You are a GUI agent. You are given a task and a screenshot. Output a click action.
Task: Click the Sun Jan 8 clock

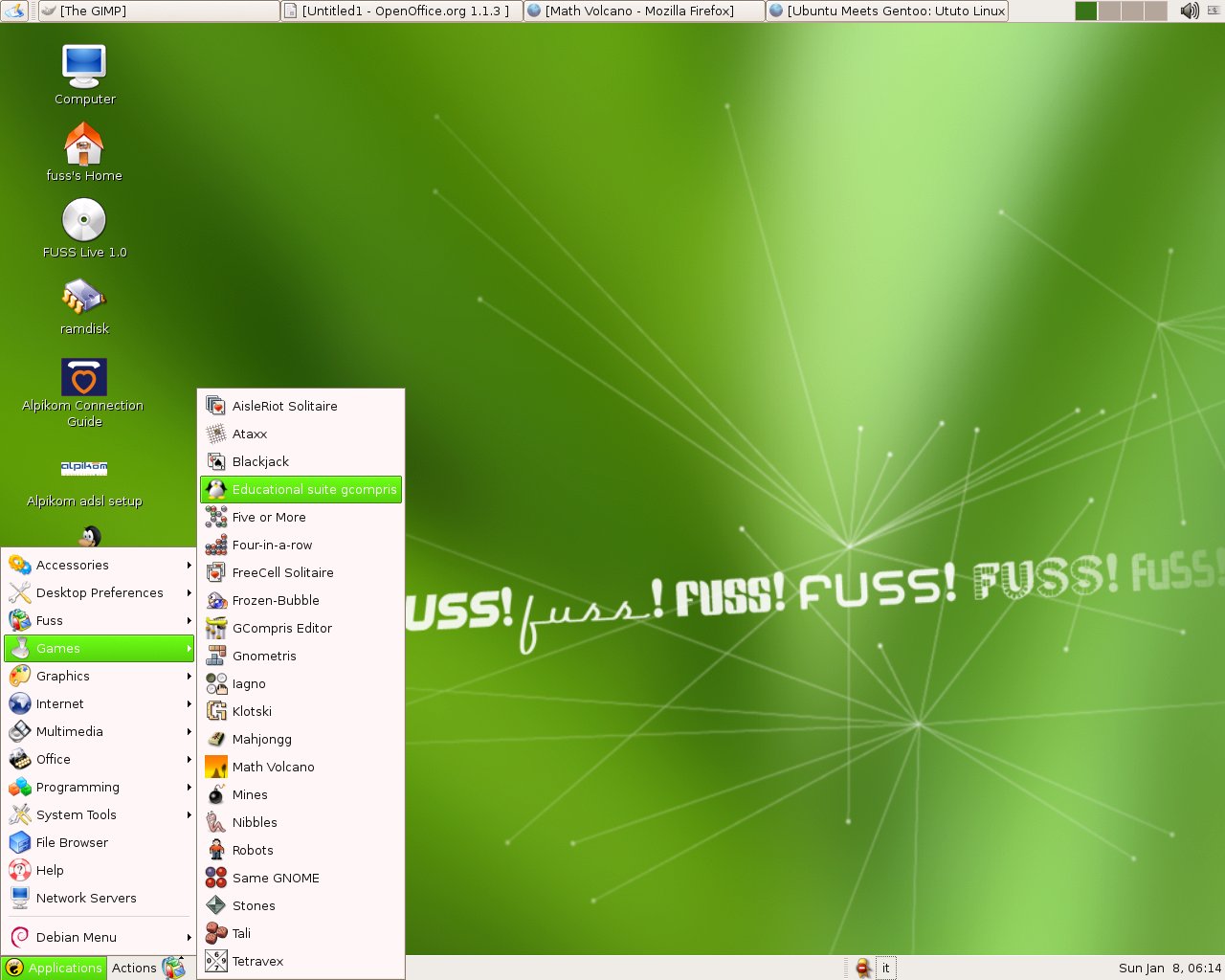click(1170, 968)
